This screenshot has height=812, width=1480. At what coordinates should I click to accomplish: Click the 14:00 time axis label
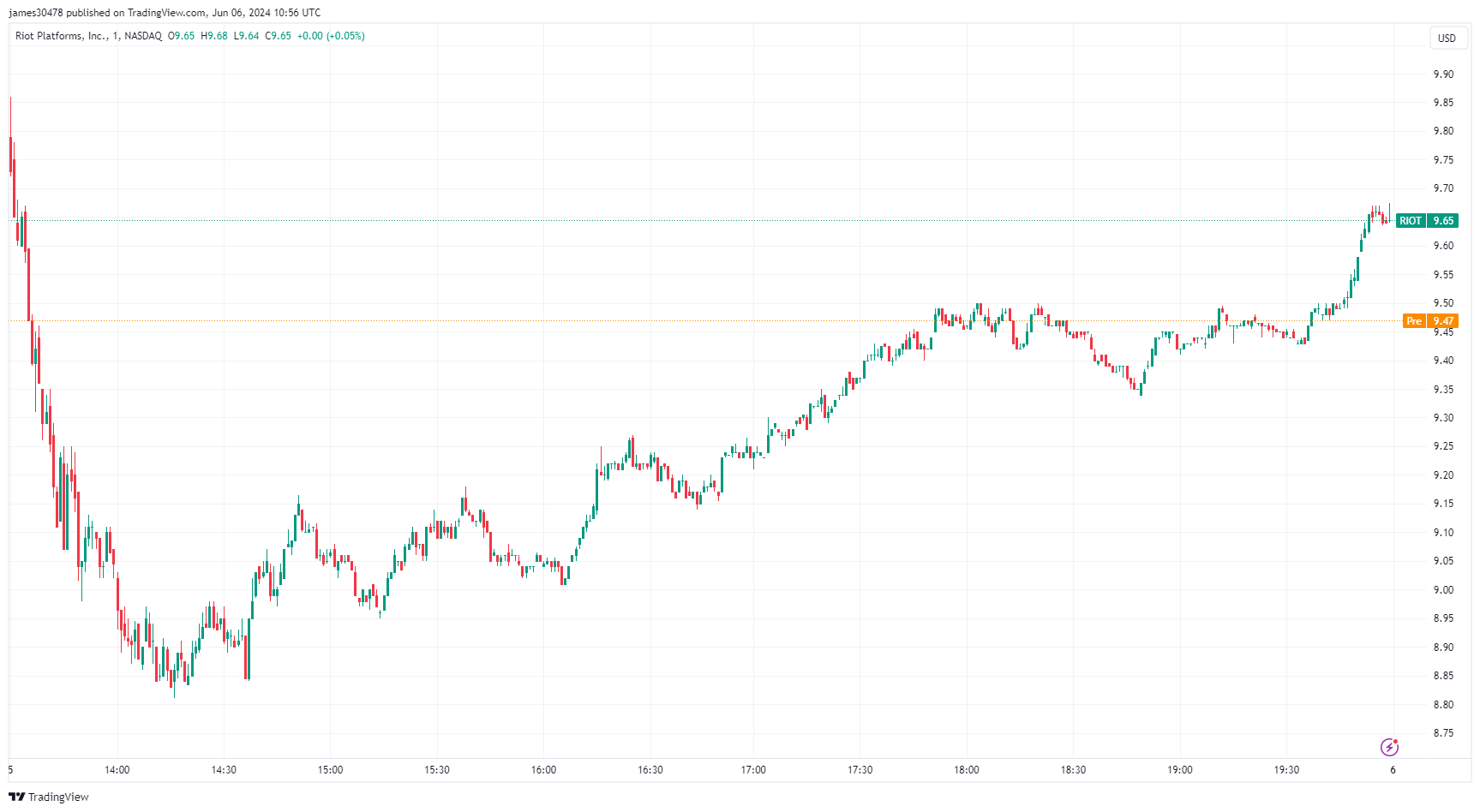117,770
